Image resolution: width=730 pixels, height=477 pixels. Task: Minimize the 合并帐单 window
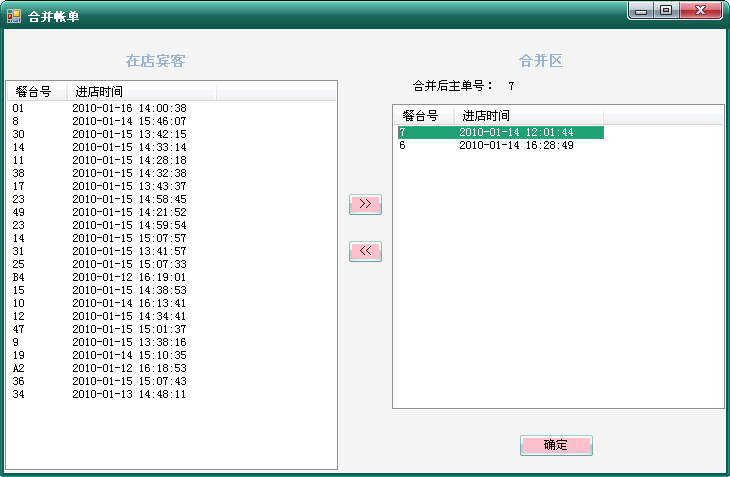642,10
